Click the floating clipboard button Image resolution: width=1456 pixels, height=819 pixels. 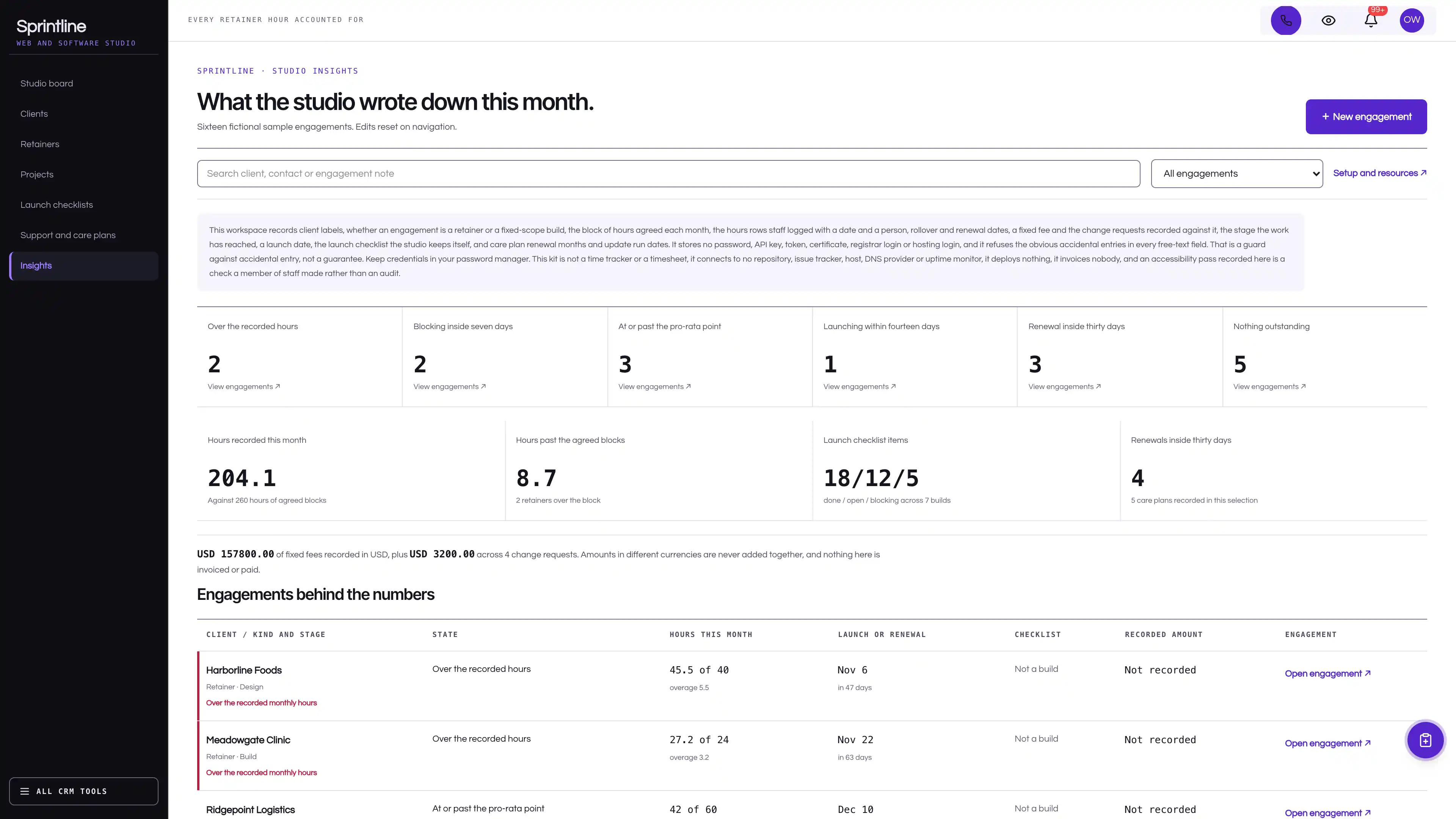click(x=1426, y=740)
